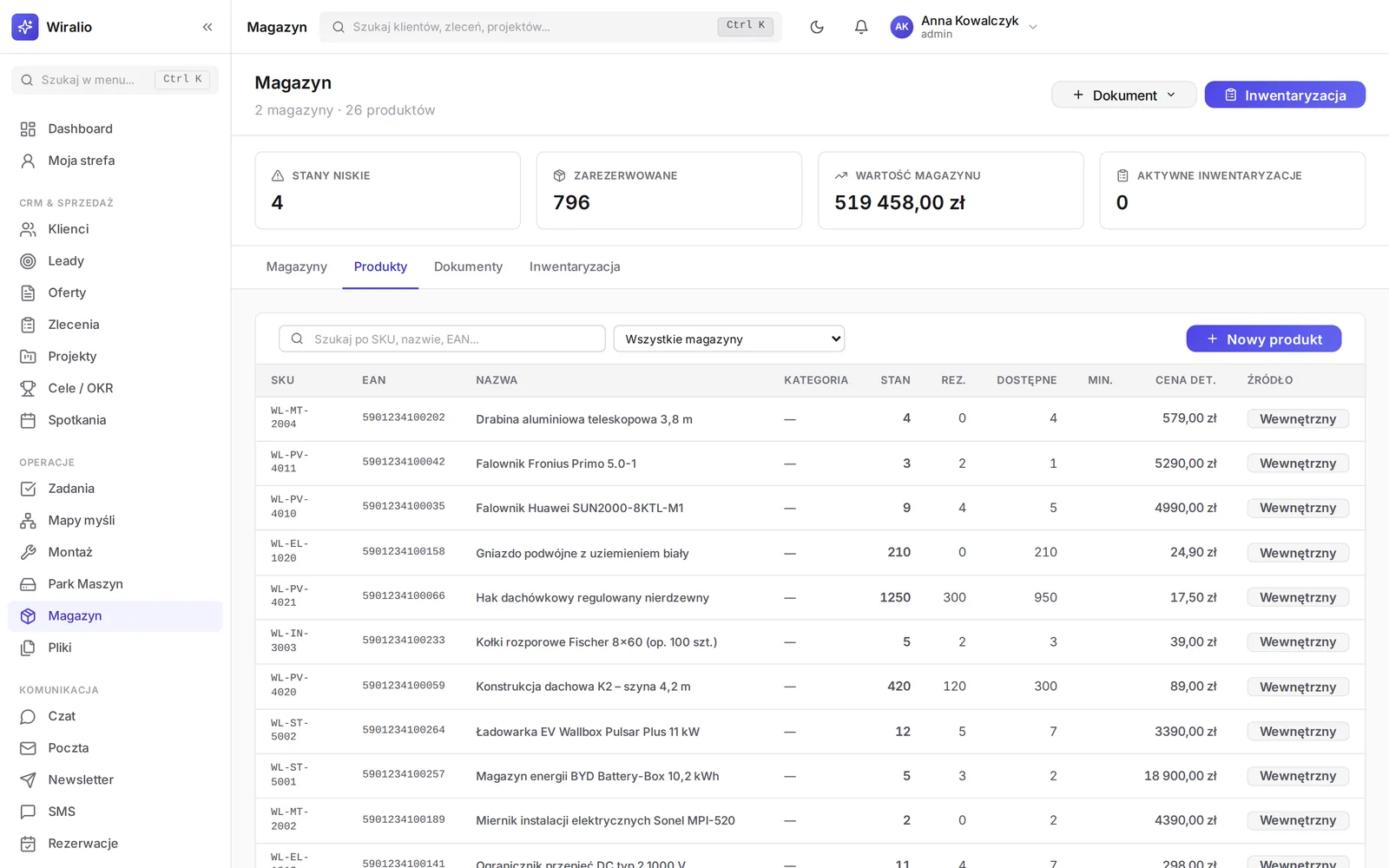1389x868 pixels.
Task: Collapse the sidebar with the double chevron
Action: coord(207,27)
